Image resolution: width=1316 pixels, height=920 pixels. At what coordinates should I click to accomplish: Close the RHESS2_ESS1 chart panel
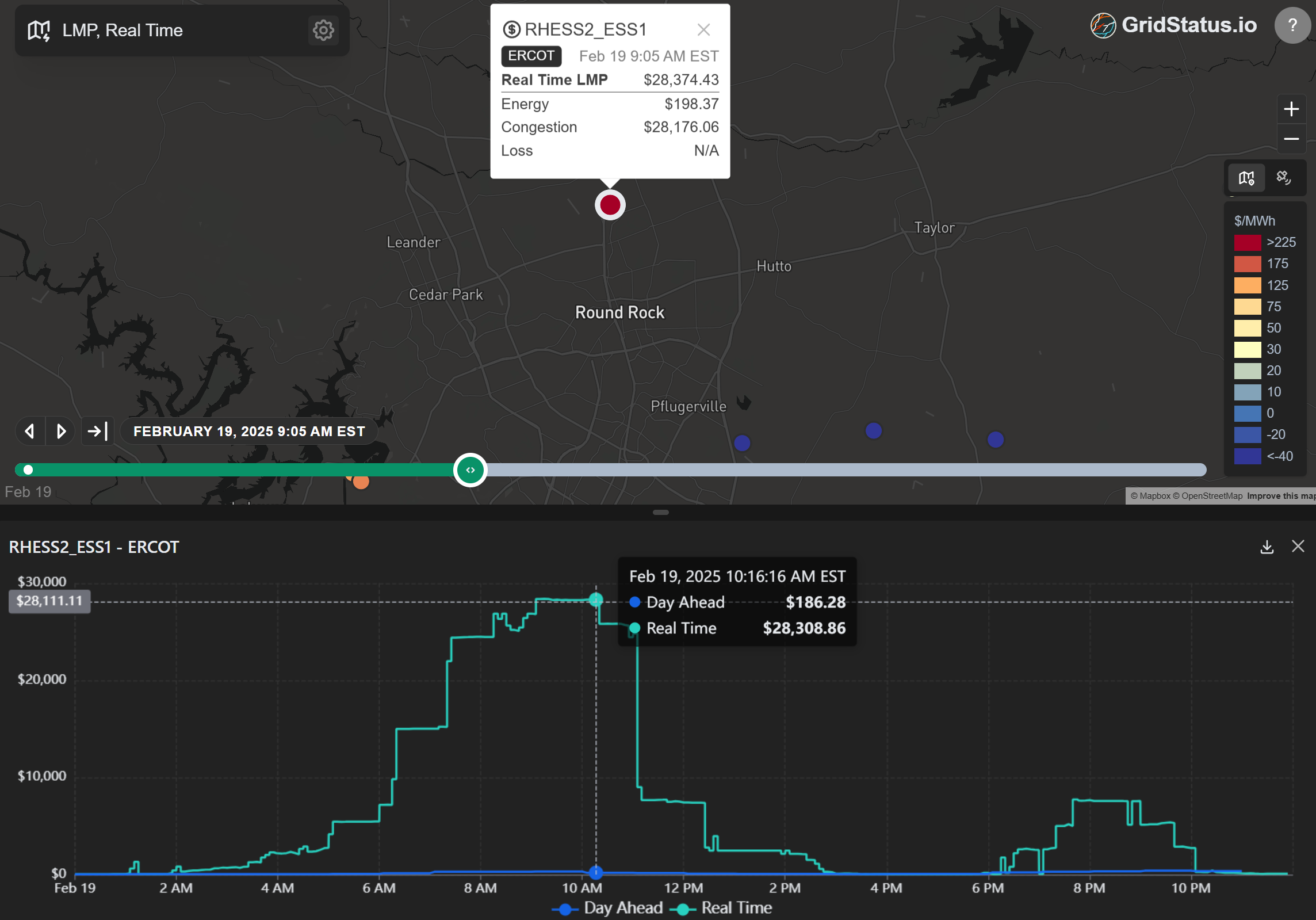coord(1298,547)
